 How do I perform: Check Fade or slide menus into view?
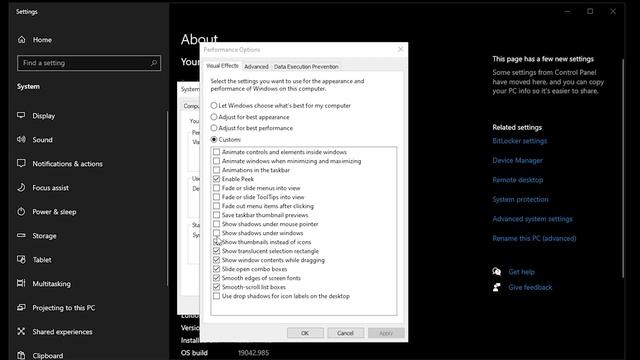coord(216,188)
